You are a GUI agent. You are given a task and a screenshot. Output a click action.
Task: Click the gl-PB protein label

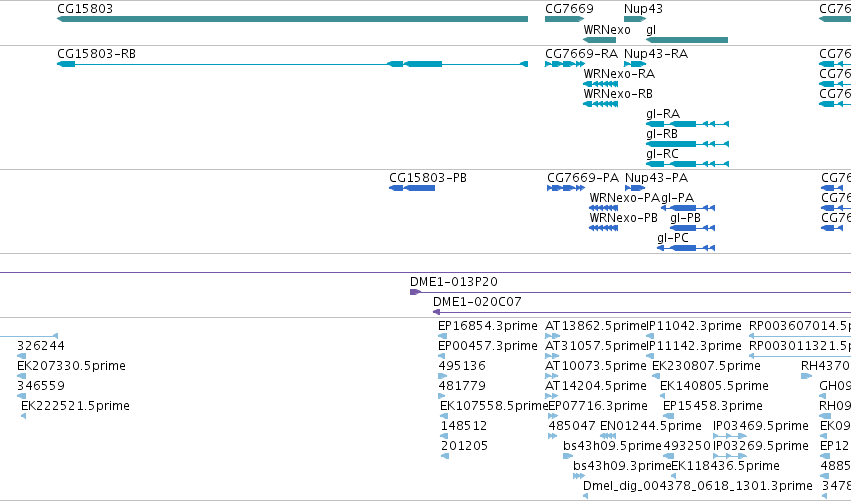[685, 218]
